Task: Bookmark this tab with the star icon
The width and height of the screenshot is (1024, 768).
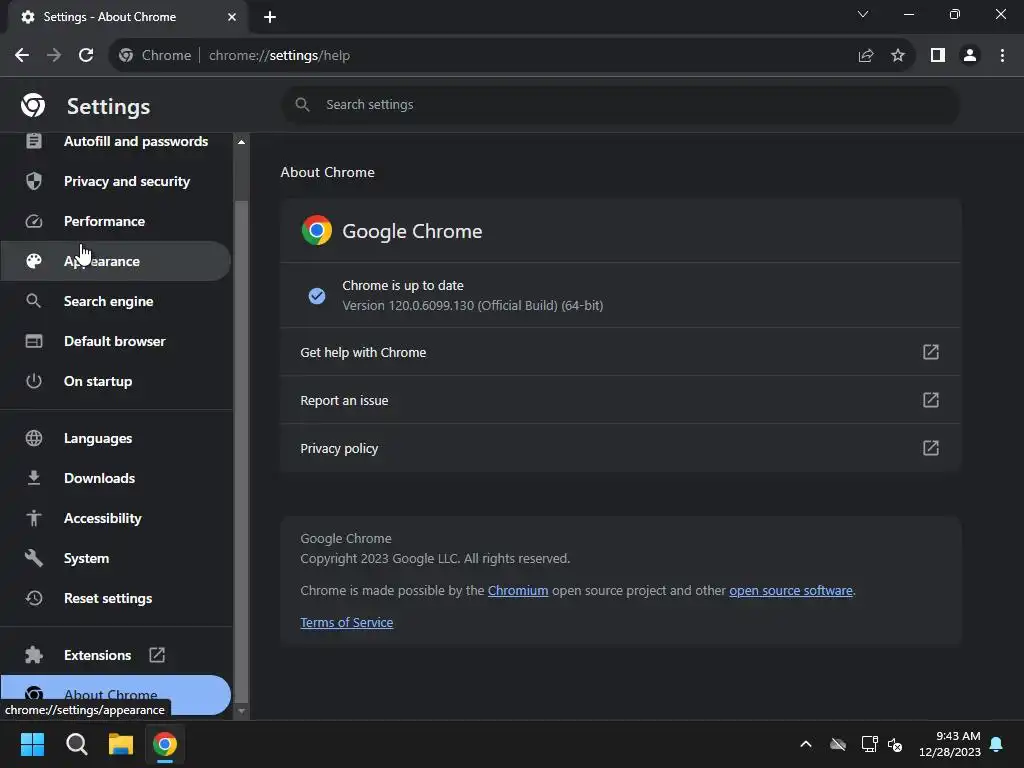Action: [898, 56]
